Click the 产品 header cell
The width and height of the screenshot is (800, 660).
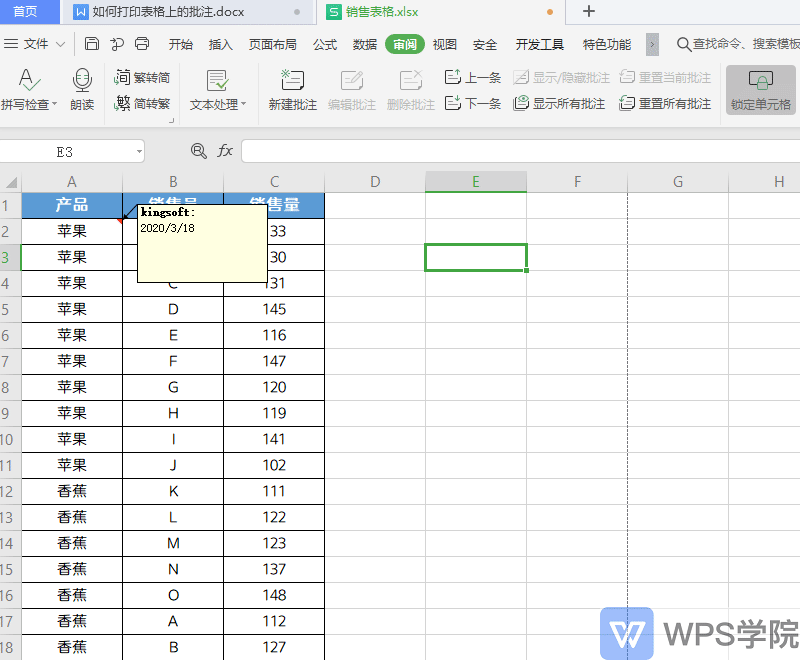[72, 205]
